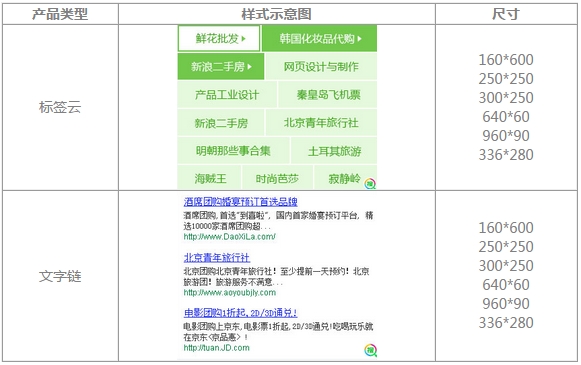
Task: Click 160*600 in the 文字链 row
Action: pos(506,228)
